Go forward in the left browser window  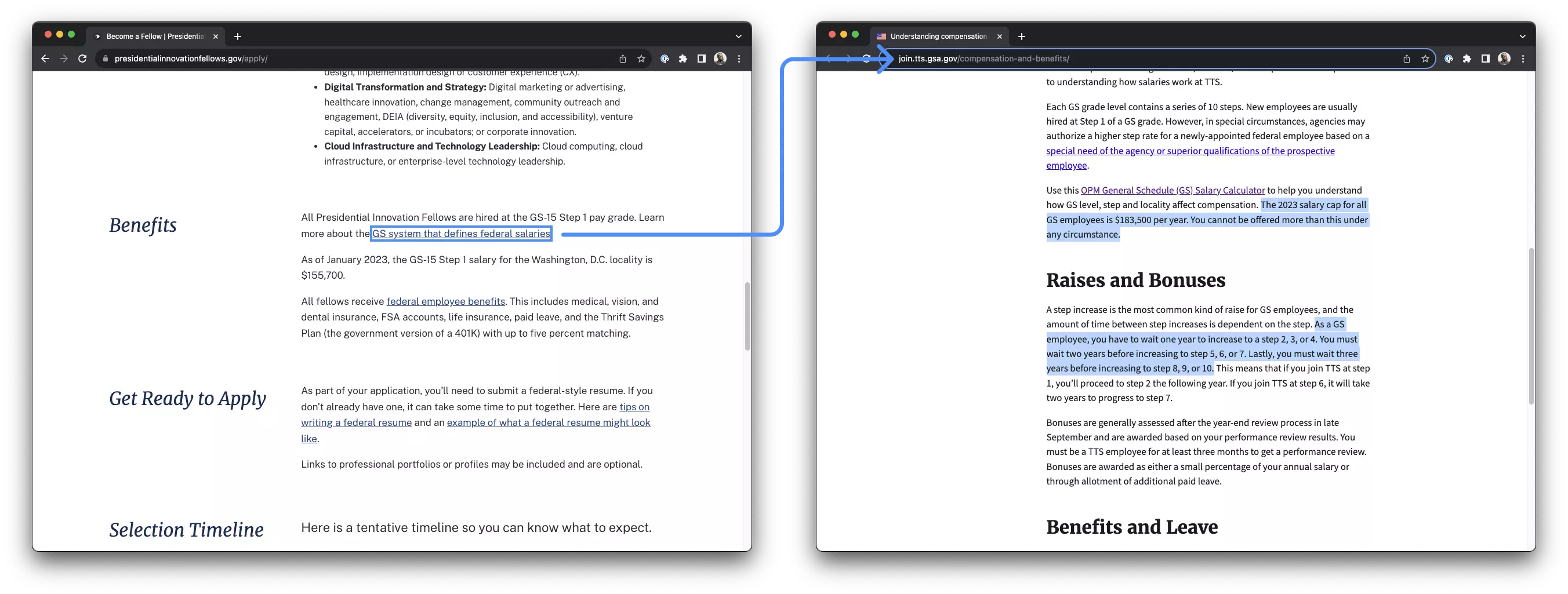pos(64,59)
